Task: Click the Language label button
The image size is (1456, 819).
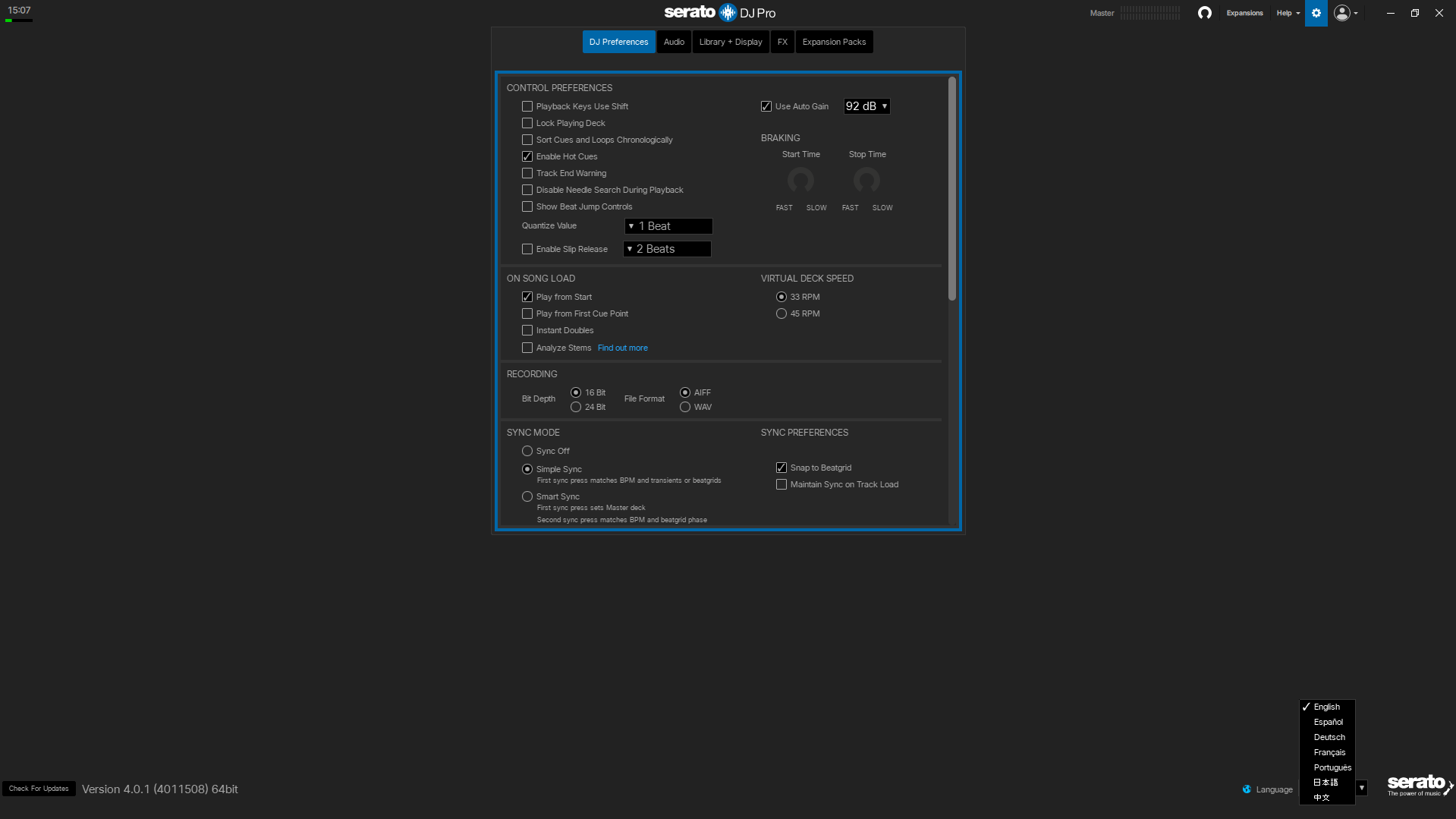Action: [x=1274, y=789]
